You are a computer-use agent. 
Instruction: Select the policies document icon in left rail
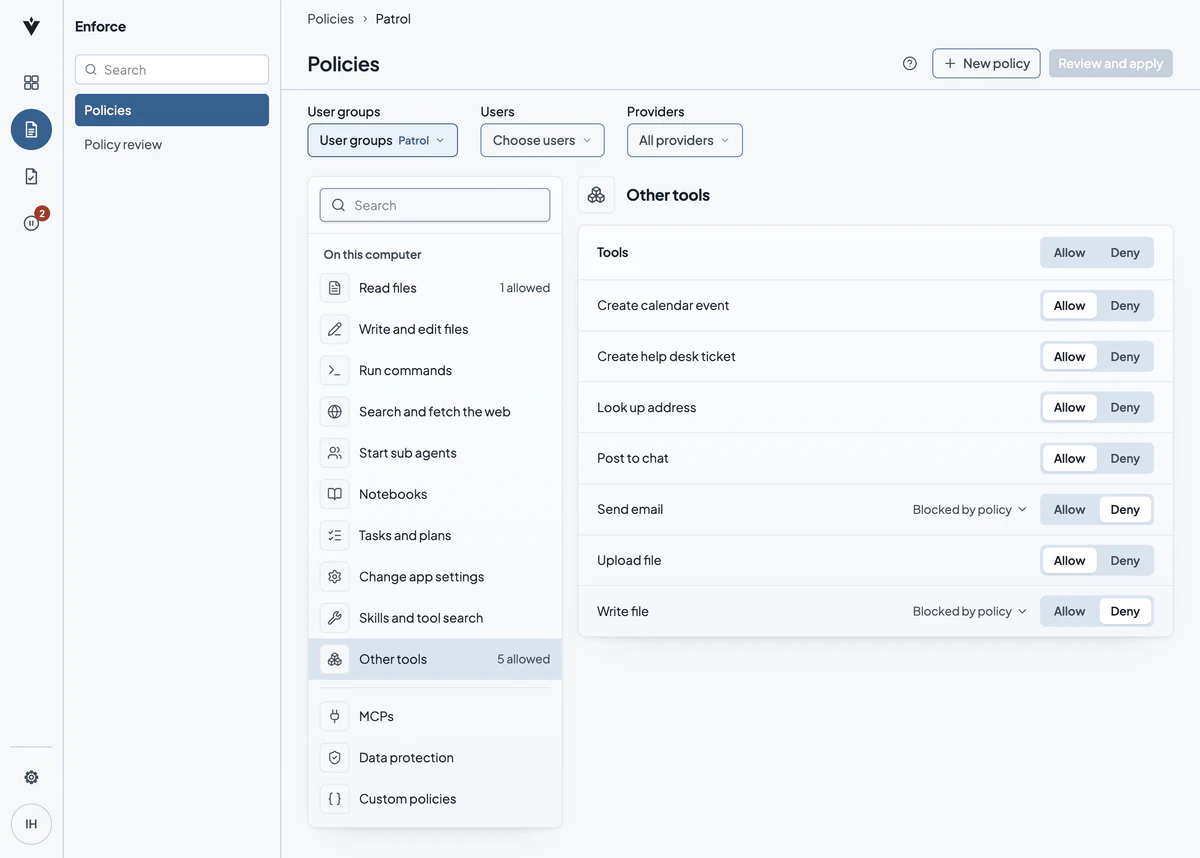pyautogui.click(x=31, y=130)
